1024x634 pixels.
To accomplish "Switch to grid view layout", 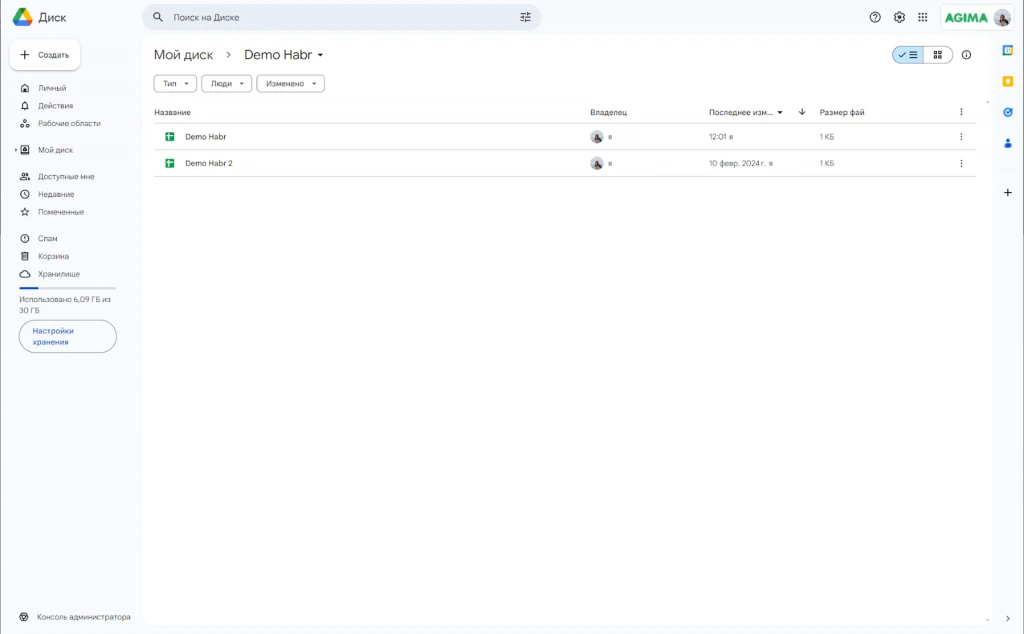I will click(x=938, y=55).
